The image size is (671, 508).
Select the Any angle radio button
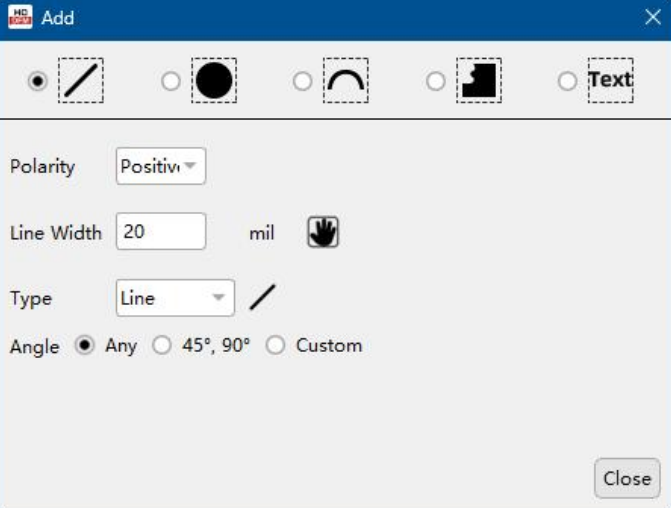(85, 346)
